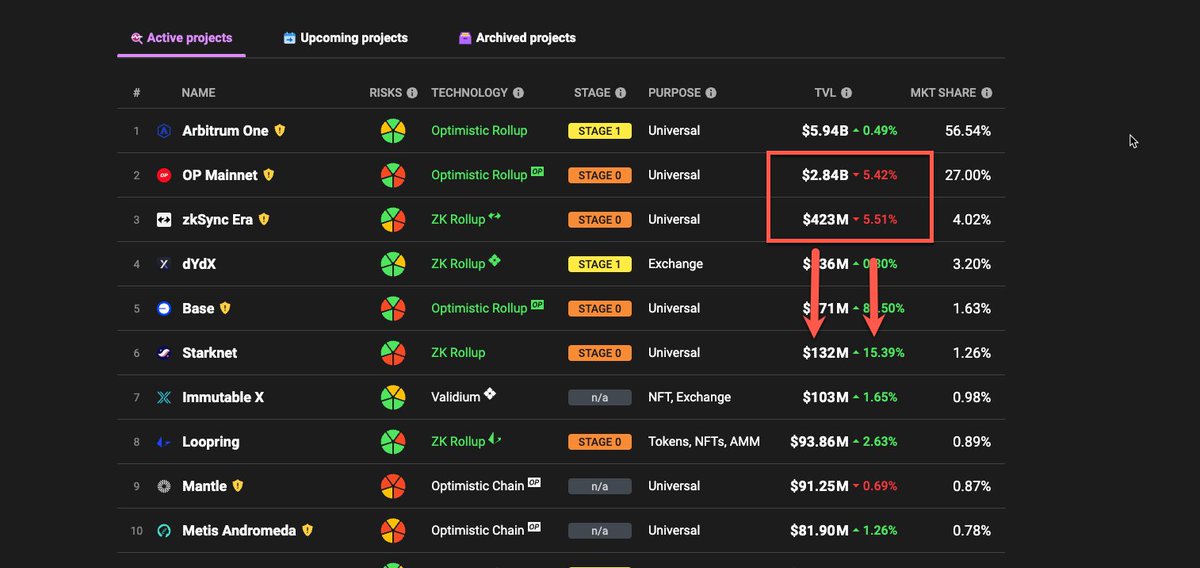This screenshot has height=568, width=1200.
Task: Click the Metis Andromeda risk rosette
Action: point(393,531)
